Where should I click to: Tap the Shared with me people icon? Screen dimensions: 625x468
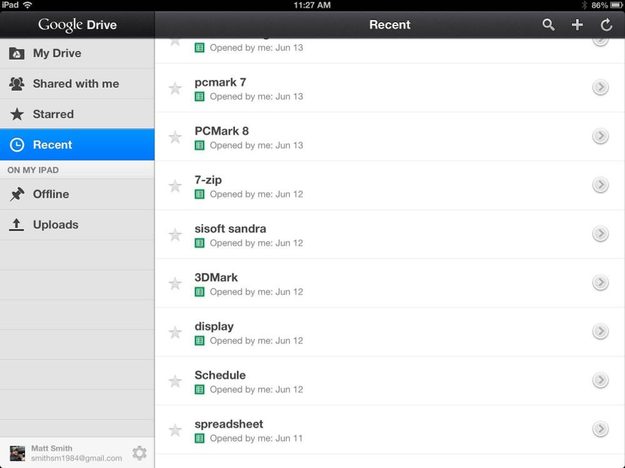tap(17, 84)
